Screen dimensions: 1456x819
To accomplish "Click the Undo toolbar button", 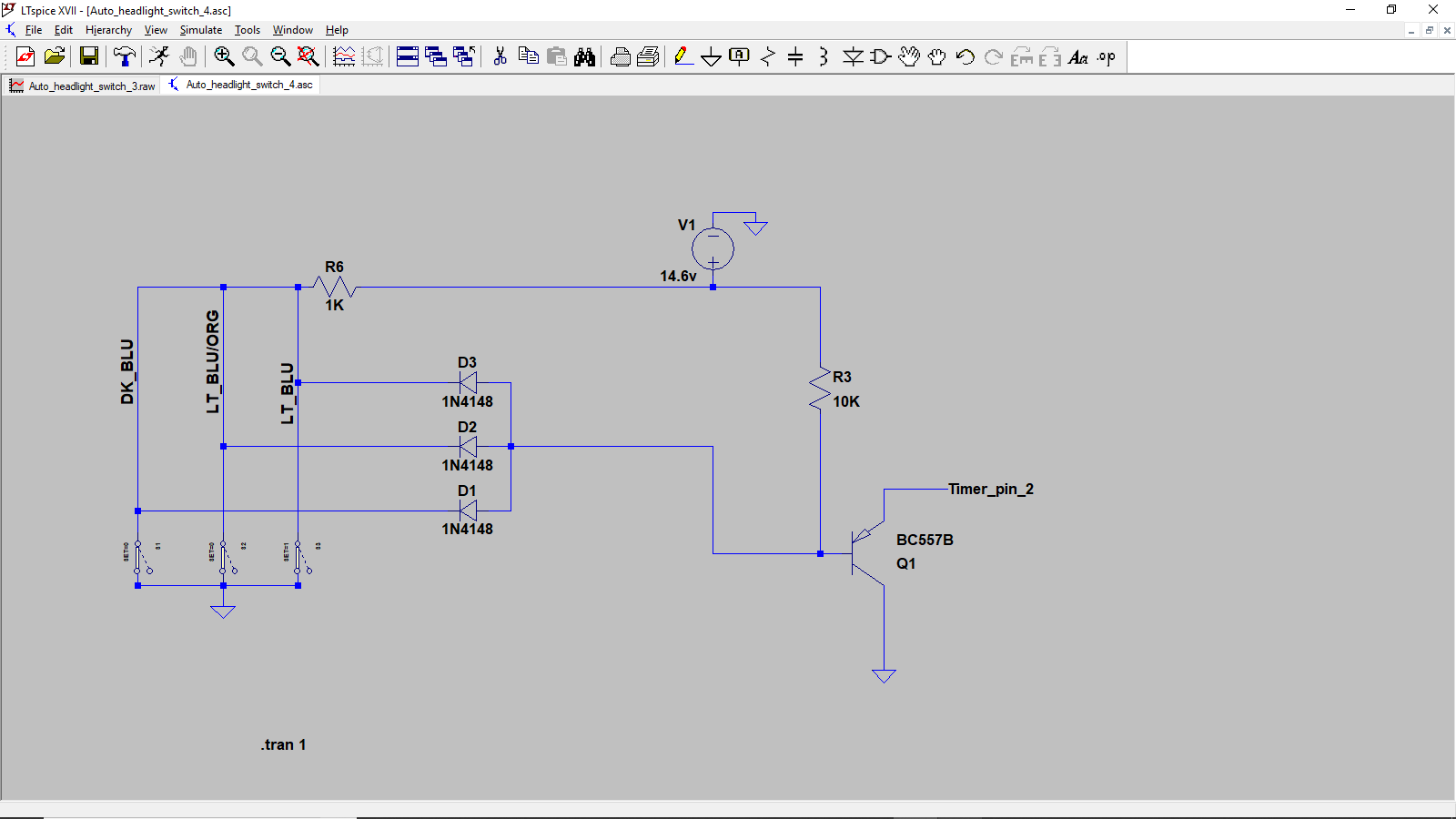I will click(965, 56).
